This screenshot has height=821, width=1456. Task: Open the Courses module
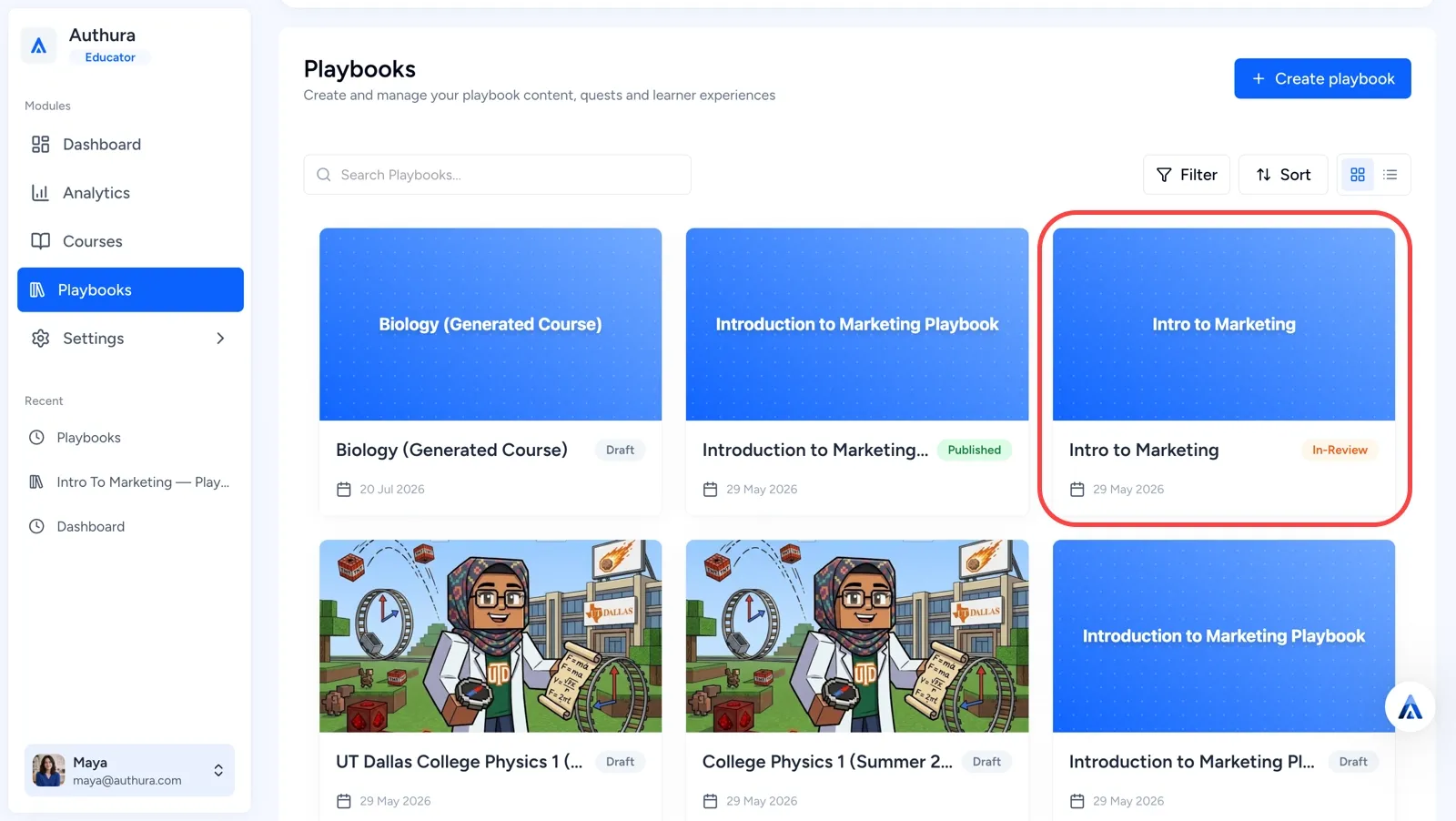[130, 241]
